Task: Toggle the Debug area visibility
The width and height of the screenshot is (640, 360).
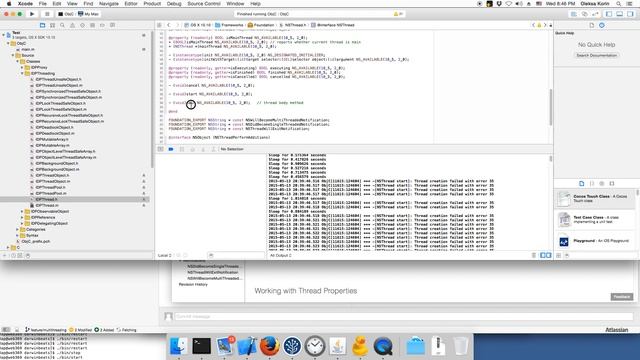Action: coord(620,14)
